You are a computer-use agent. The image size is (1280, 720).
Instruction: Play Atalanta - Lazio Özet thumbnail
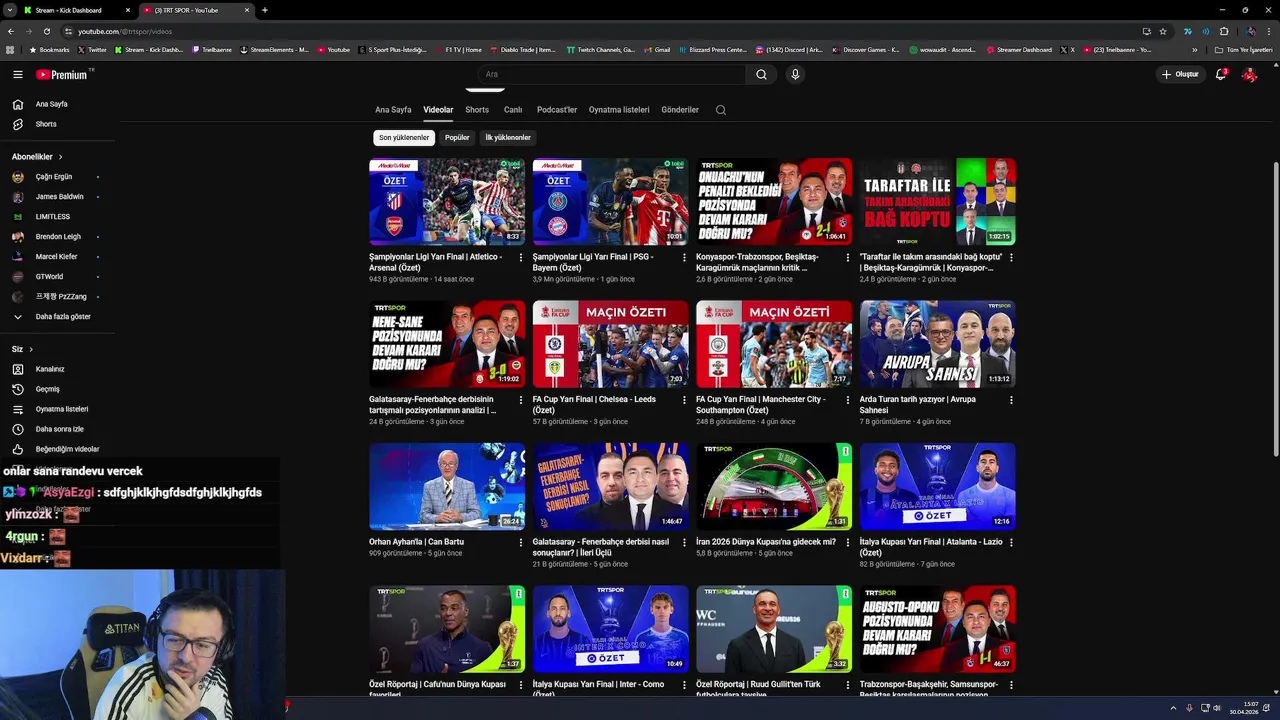tap(937, 486)
